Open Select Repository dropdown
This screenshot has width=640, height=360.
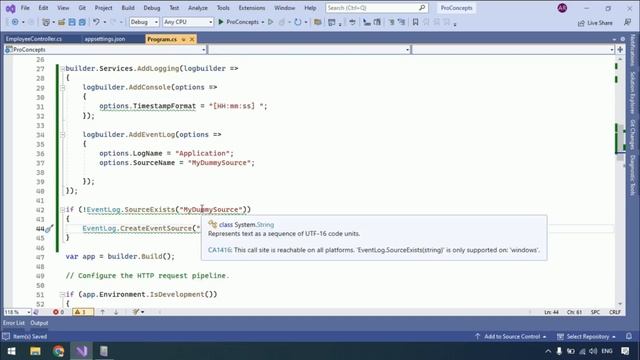[587, 336]
